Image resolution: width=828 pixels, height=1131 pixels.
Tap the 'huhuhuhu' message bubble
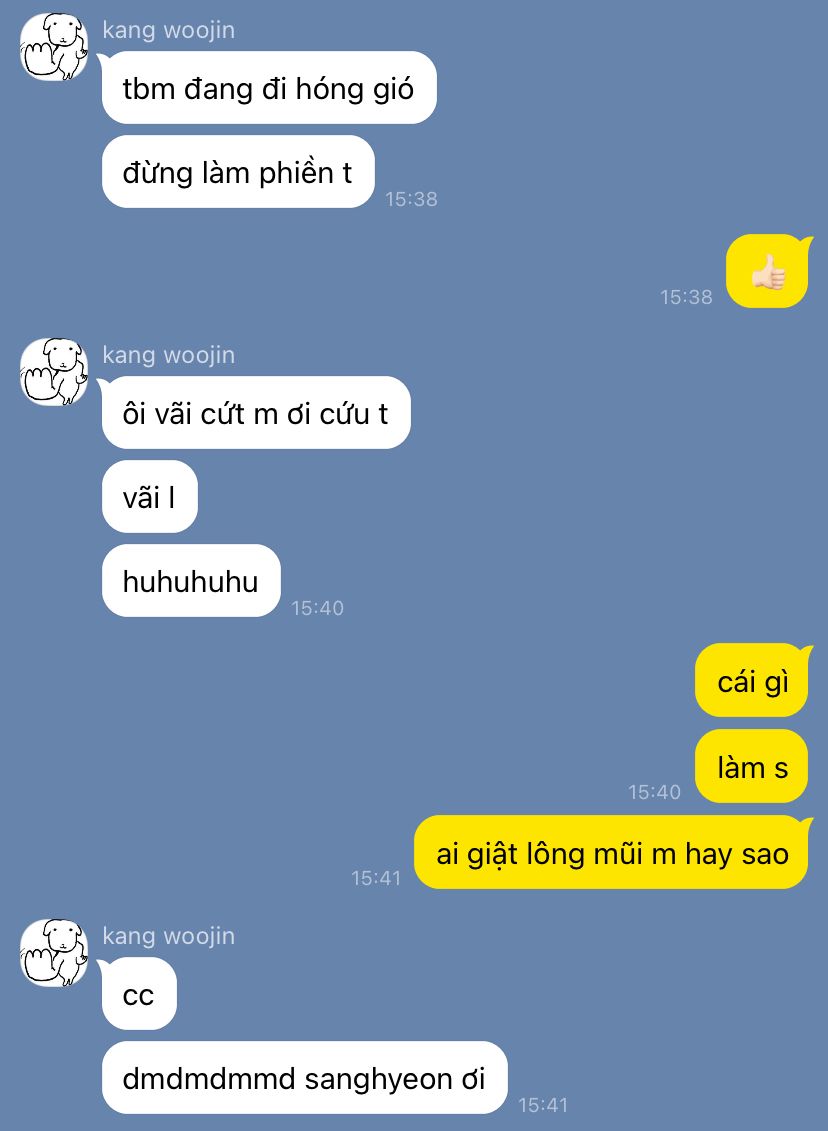pos(191,581)
